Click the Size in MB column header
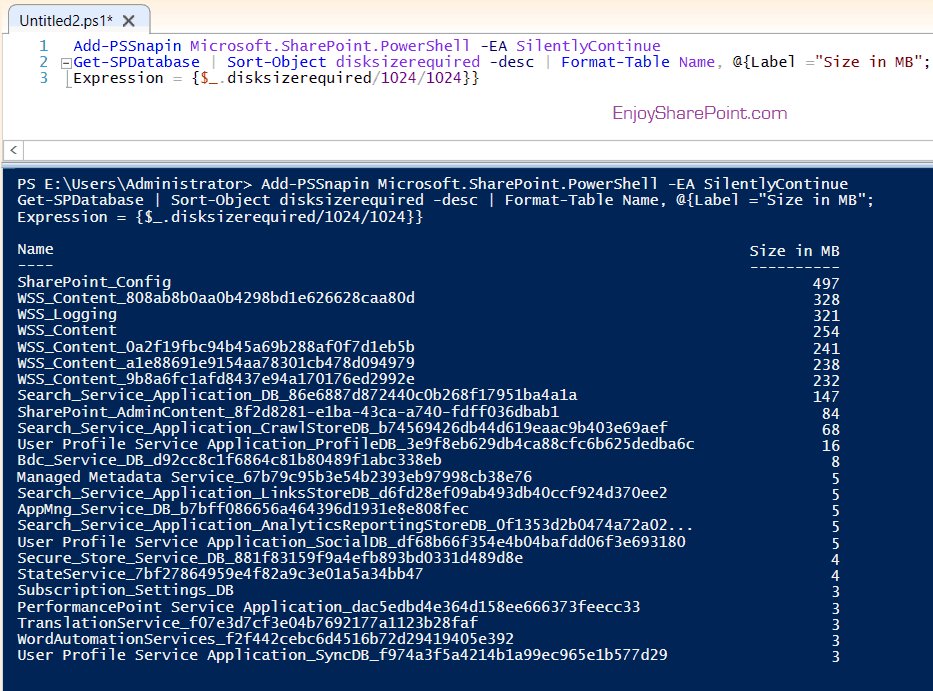Viewport: 933px width, 691px height. 793,250
